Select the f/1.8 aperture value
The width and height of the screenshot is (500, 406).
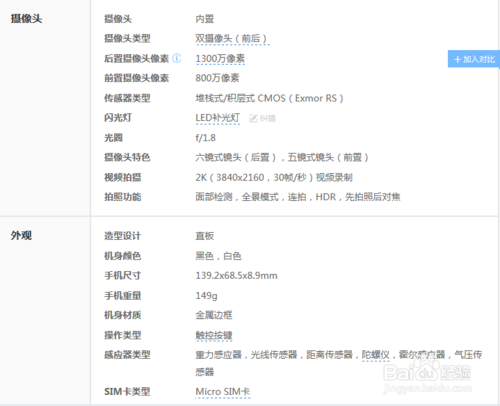(205, 138)
